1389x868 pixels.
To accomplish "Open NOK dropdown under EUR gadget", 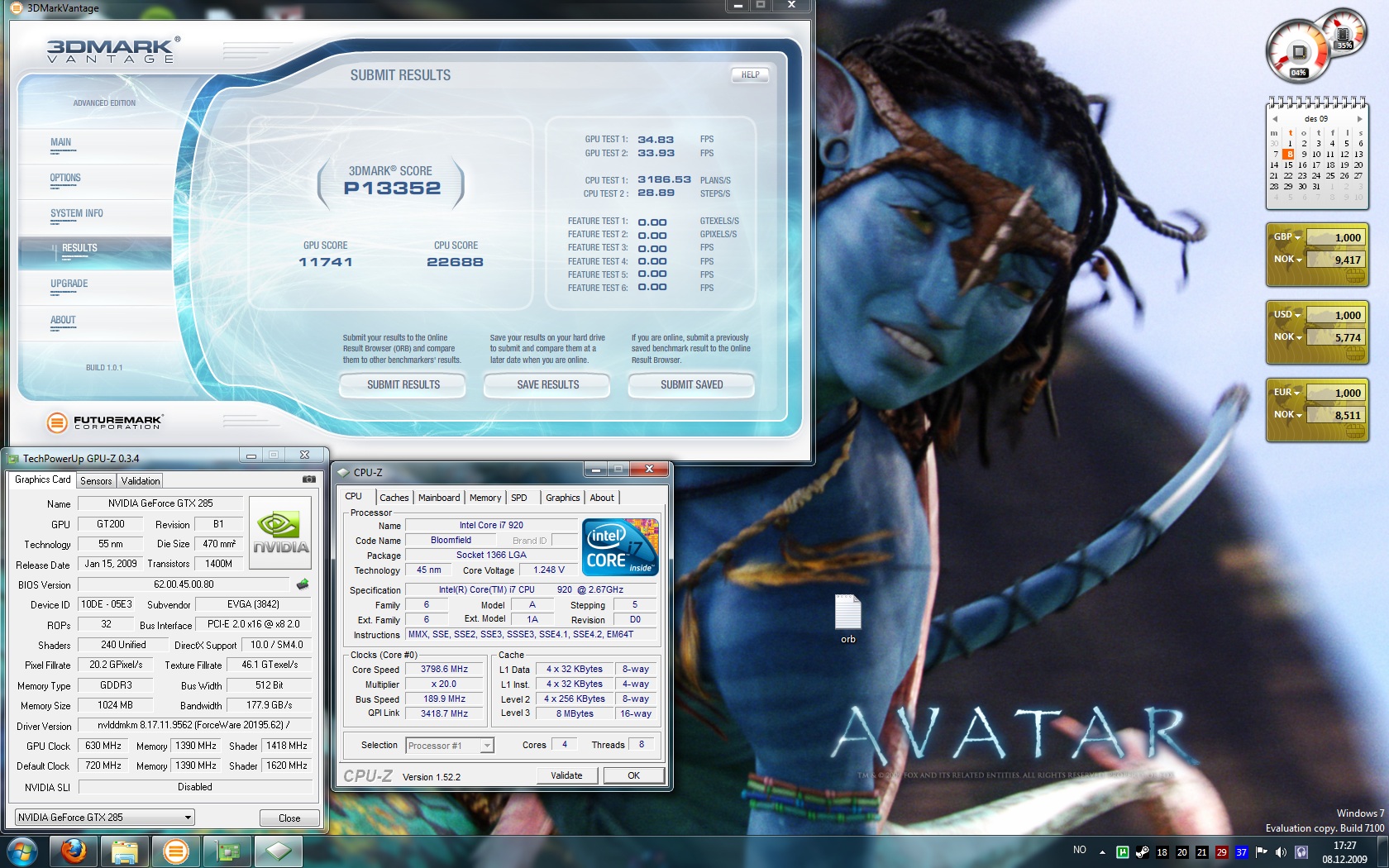I will pos(1287,415).
